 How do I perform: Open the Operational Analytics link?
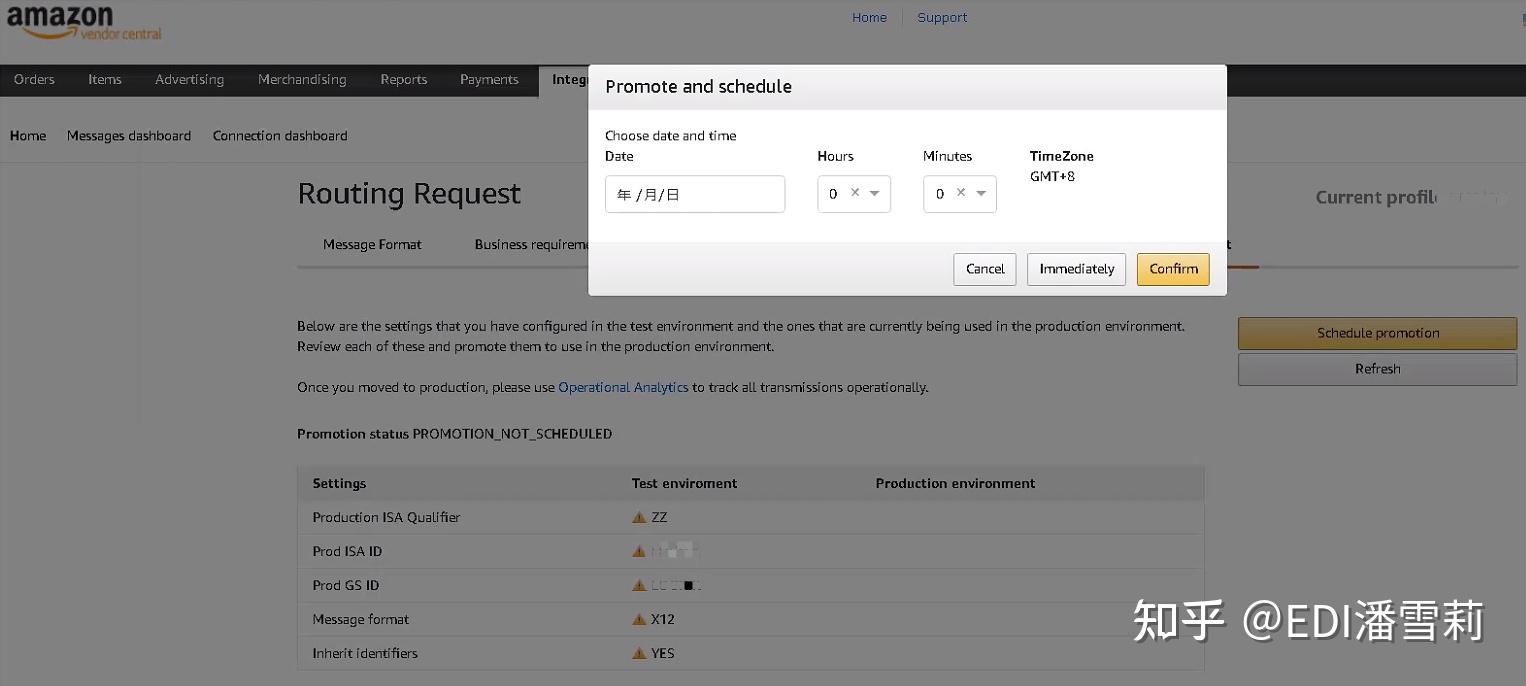(x=623, y=387)
